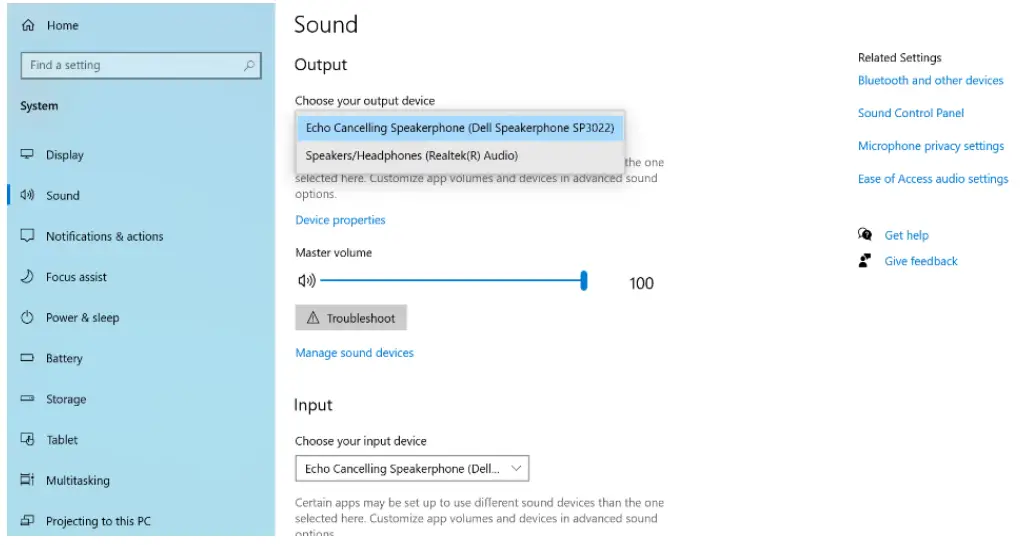The height and width of the screenshot is (545, 1022).
Task: Click the Focus assist moon icon
Action: click(28, 277)
